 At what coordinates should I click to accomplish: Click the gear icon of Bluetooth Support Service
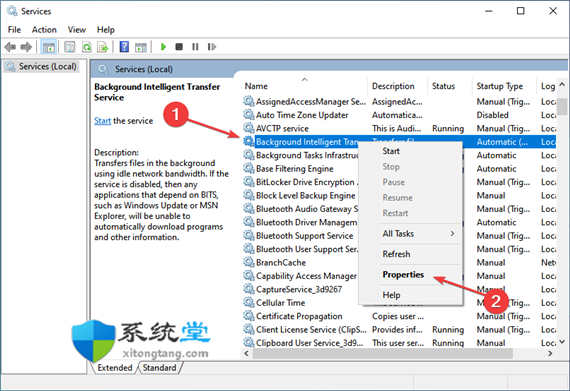point(249,235)
